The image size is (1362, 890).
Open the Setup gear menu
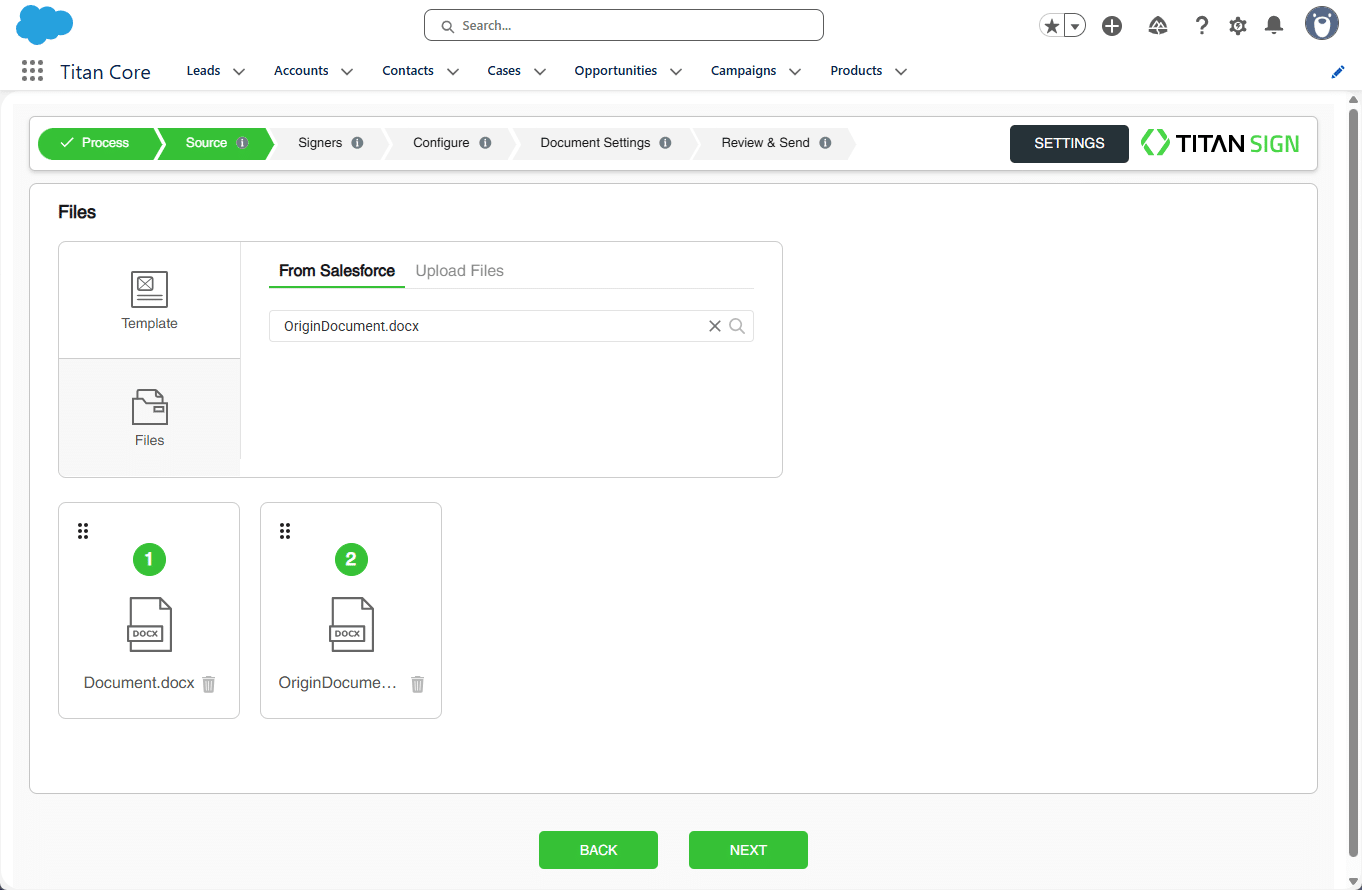(x=1238, y=26)
